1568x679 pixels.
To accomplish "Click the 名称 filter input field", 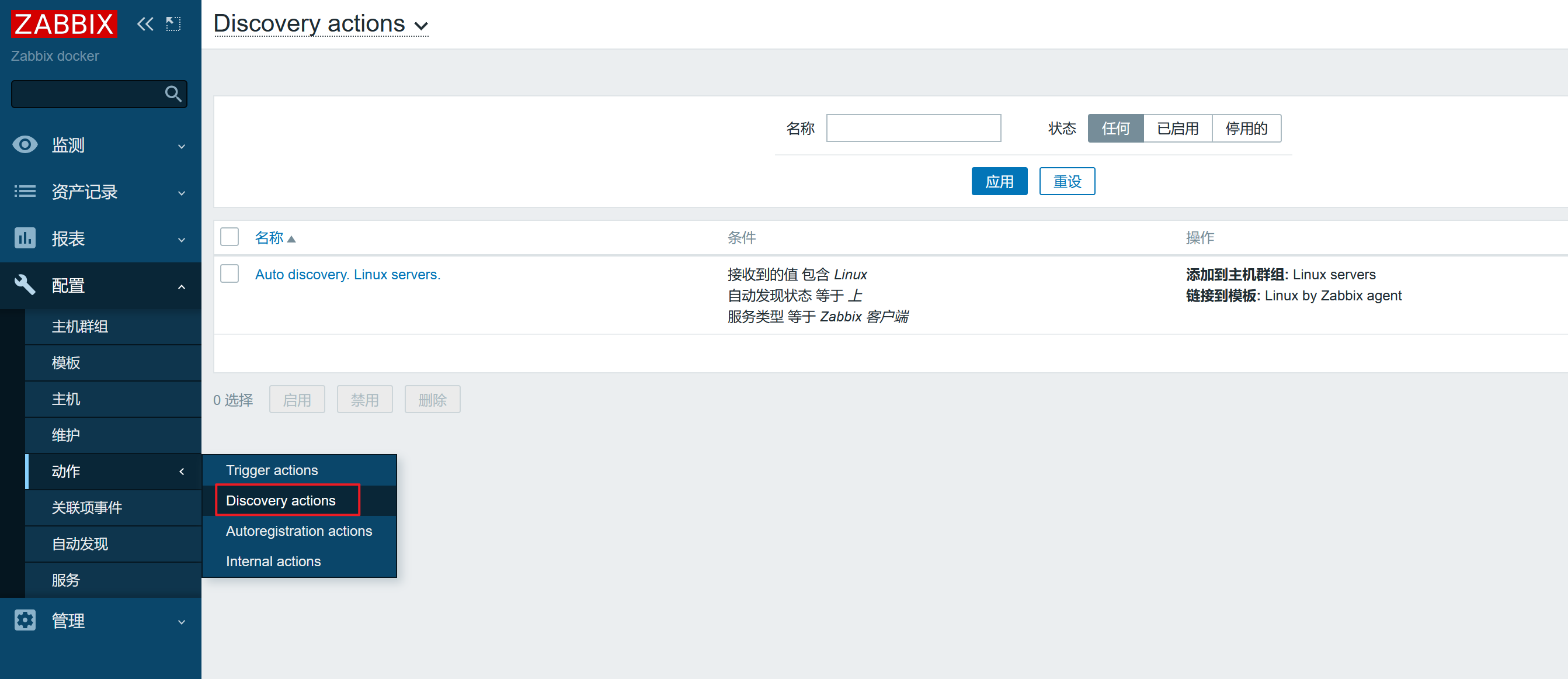I will click(913, 129).
